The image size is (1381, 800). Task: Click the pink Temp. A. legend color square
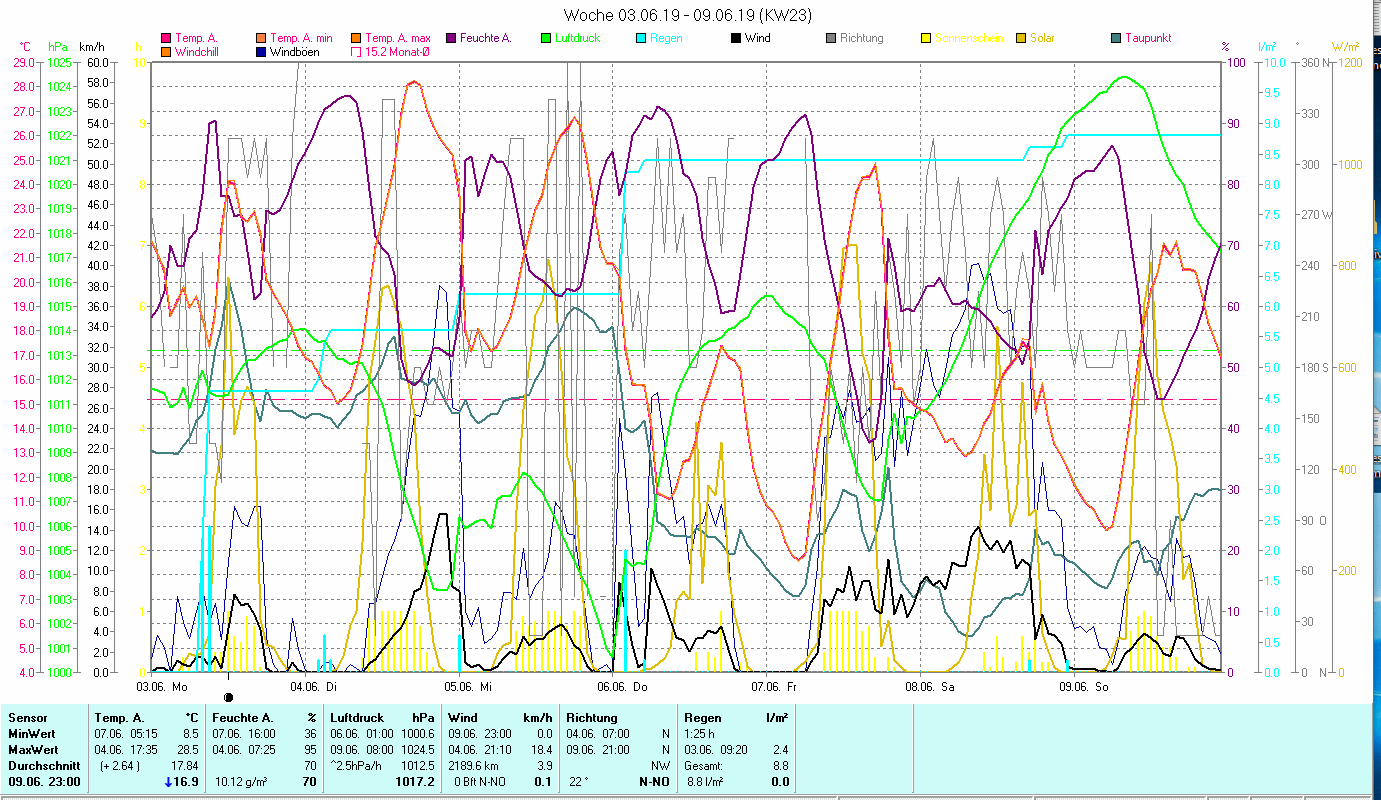[165, 38]
